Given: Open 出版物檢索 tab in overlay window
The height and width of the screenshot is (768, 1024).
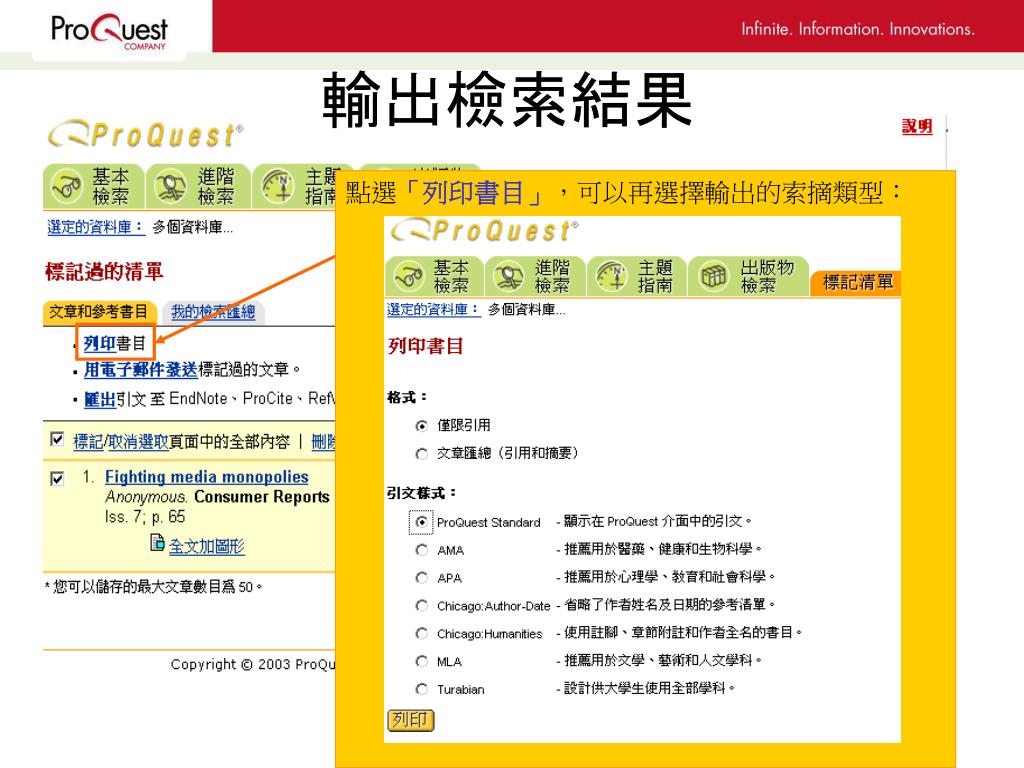Looking at the screenshot, I should (x=748, y=277).
